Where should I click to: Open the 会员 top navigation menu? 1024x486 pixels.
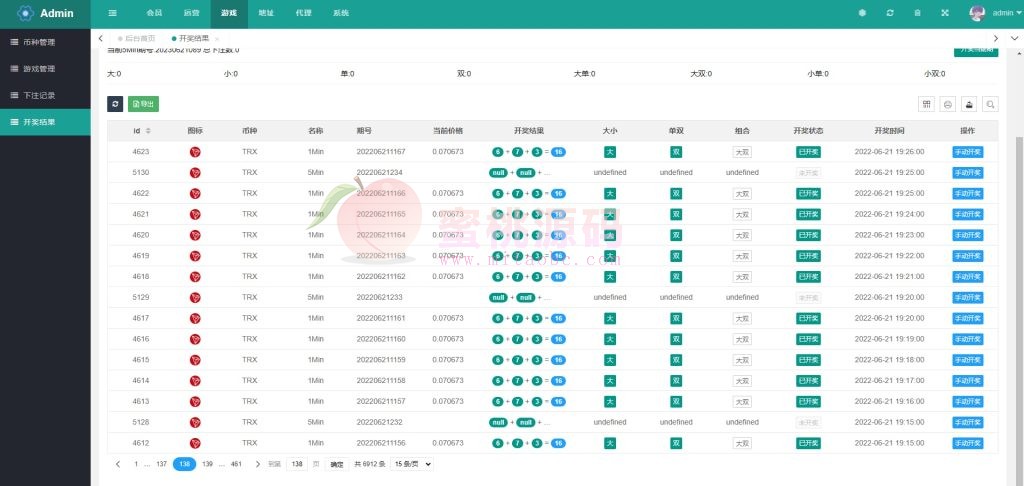154,13
